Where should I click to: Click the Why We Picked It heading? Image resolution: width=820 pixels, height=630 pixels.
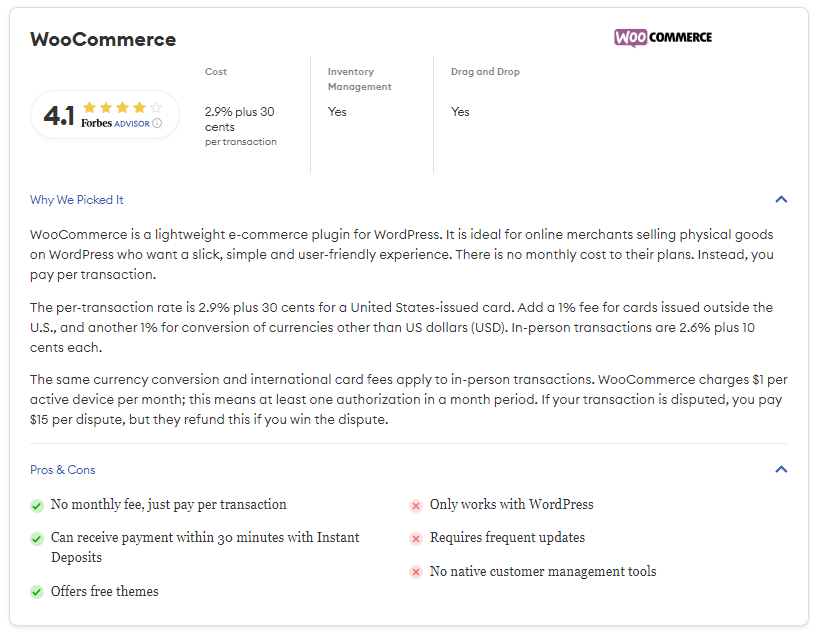(x=76, y=200)
